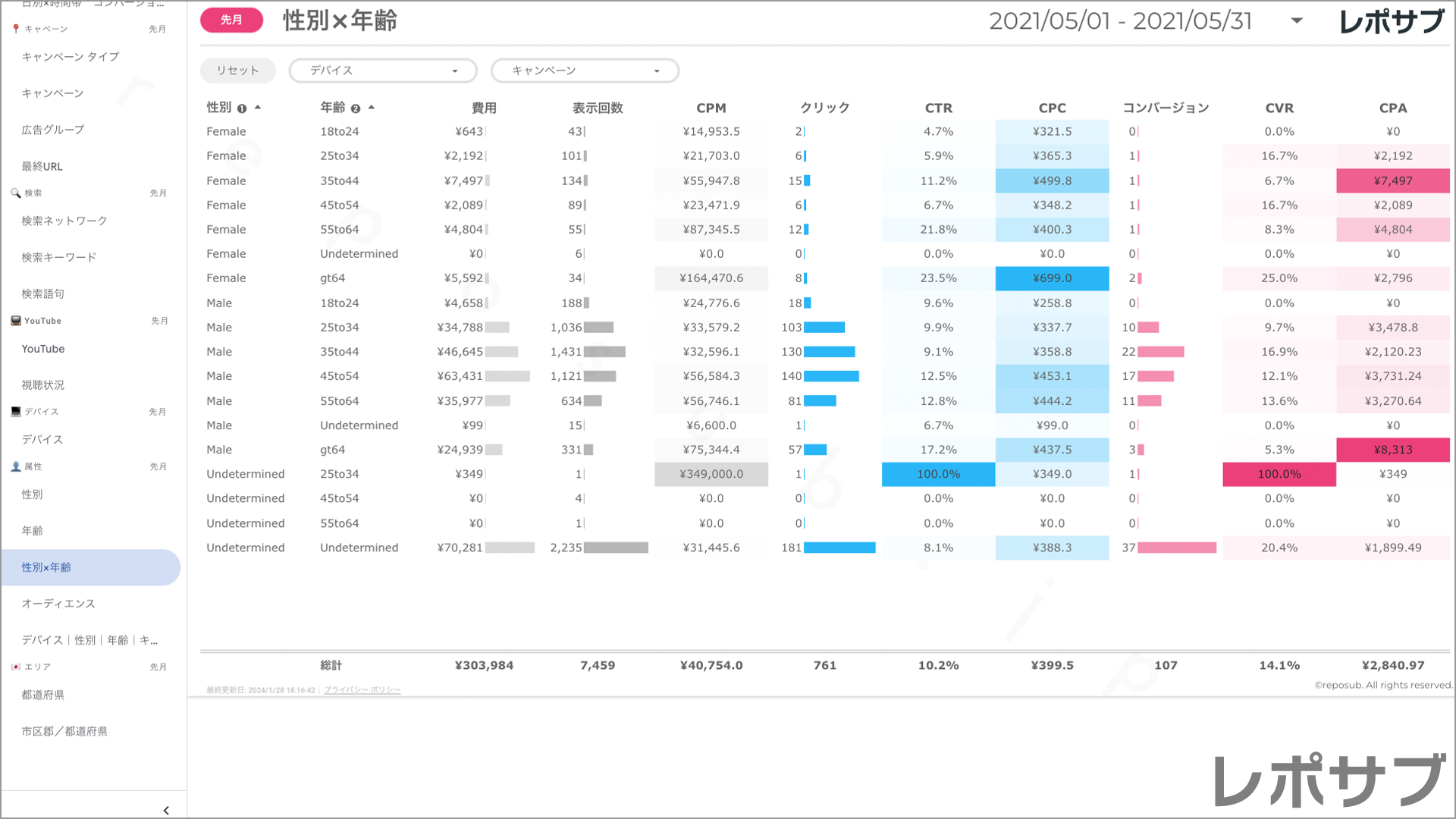Toggle sort order on the 年齢 column
This screenshot has width=1456, height=819.
(372, 108)
